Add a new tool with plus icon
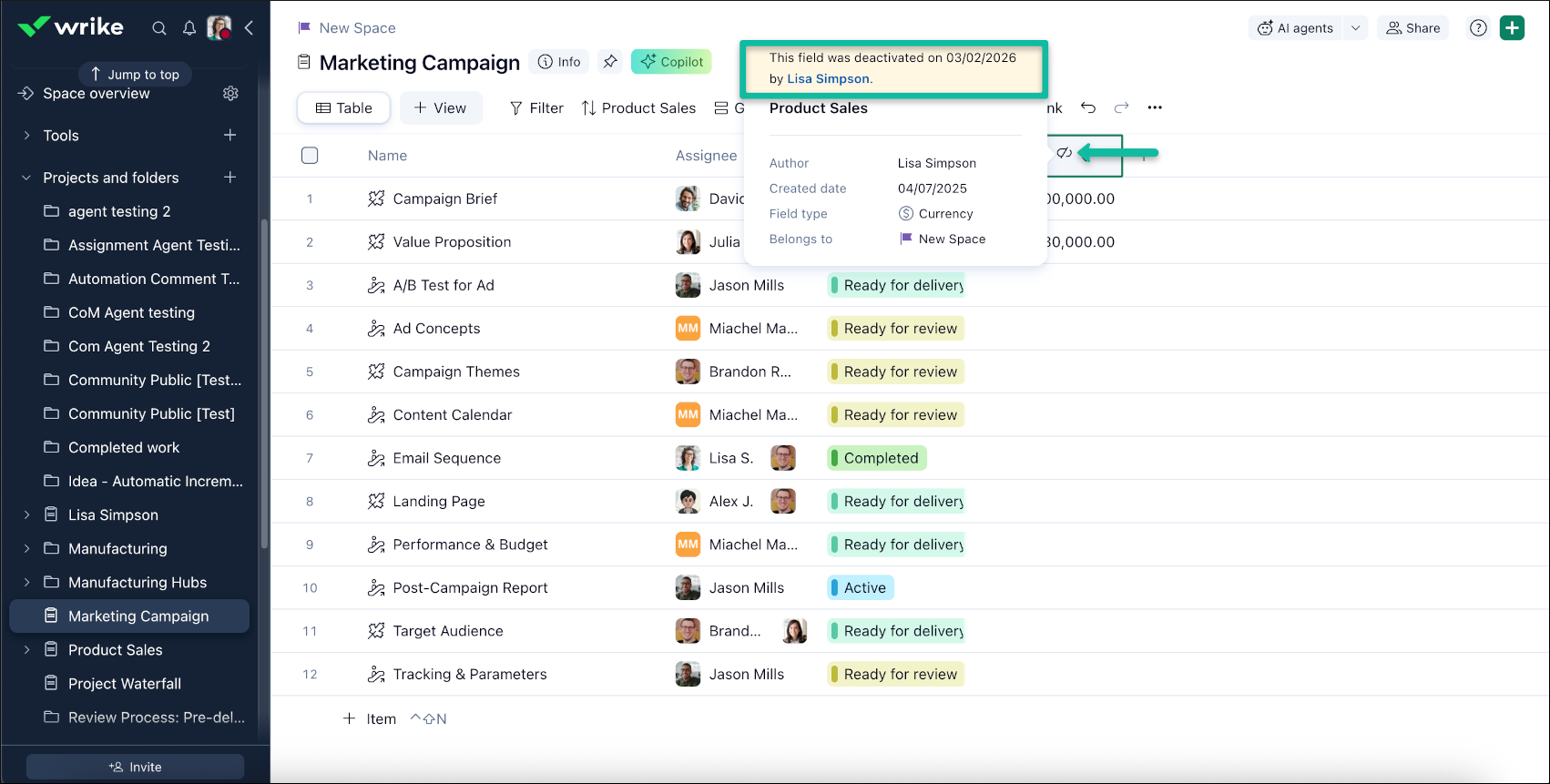Screen dimensions: 1550x784 (230, 136)
